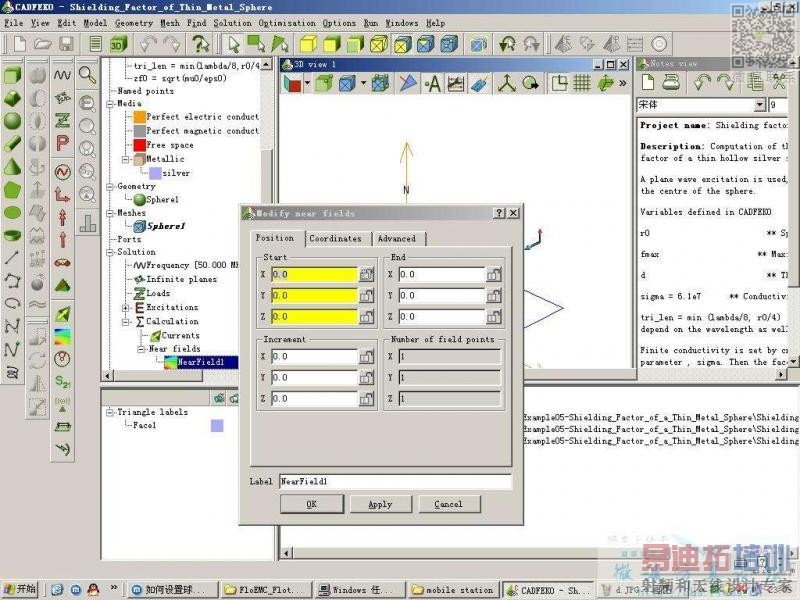Click the S21 S-parameter icon
This screenshot has width=800, height=600.
[x=62, y=381]
